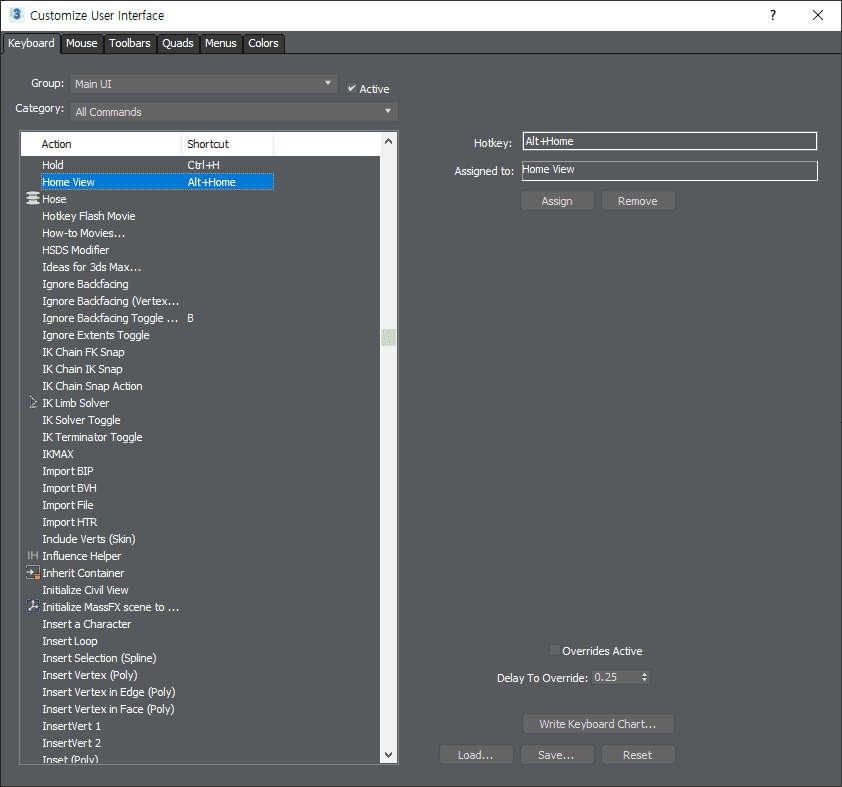The width and height of the screenshot is (842, 787).
Task: Click the Load... button
Action: (x=476, y=755)
